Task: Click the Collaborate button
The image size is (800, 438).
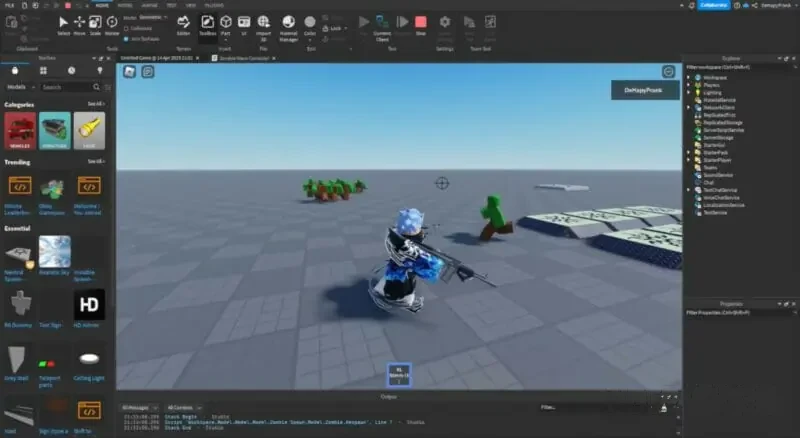Action: click(713, 5)
